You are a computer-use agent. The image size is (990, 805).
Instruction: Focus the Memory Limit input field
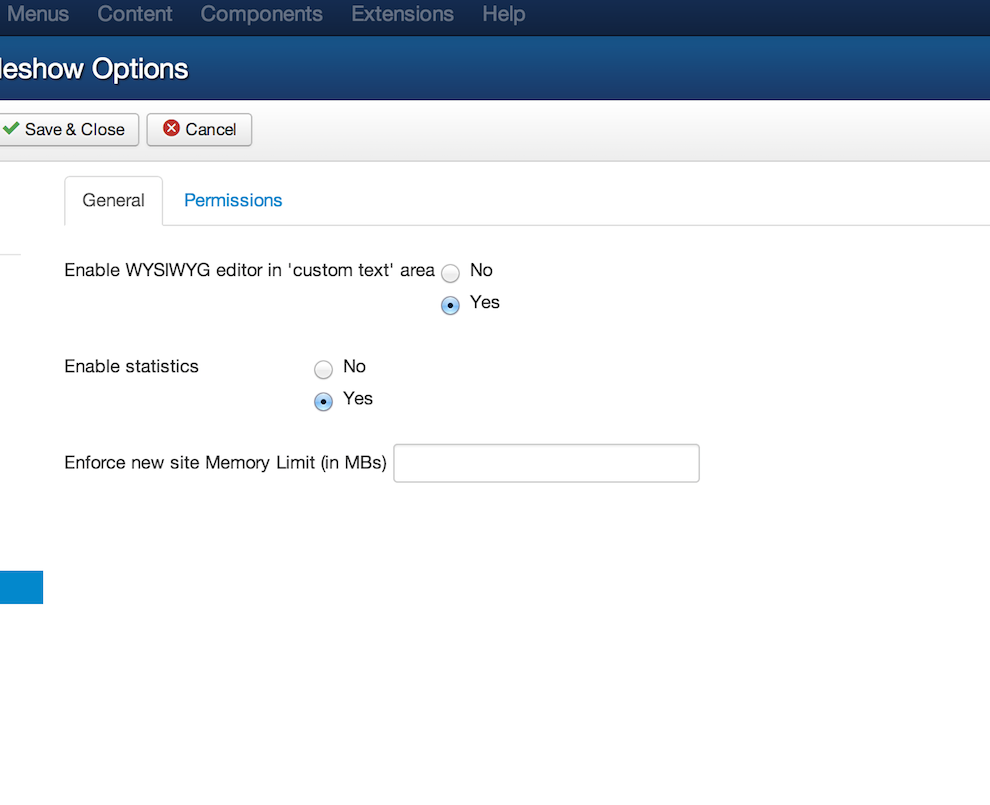coord(546,463)
